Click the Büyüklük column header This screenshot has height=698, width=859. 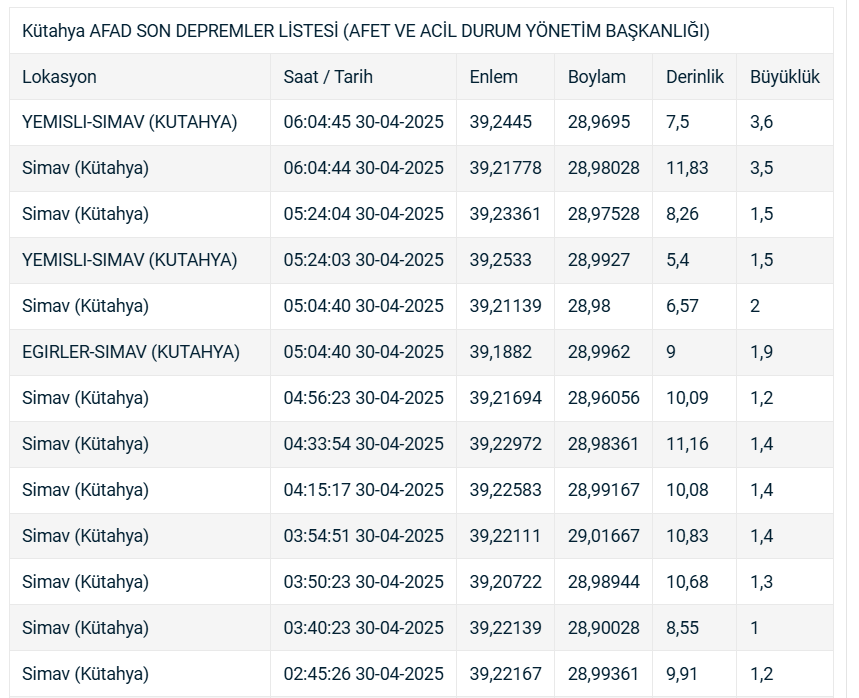pos(785,77)
